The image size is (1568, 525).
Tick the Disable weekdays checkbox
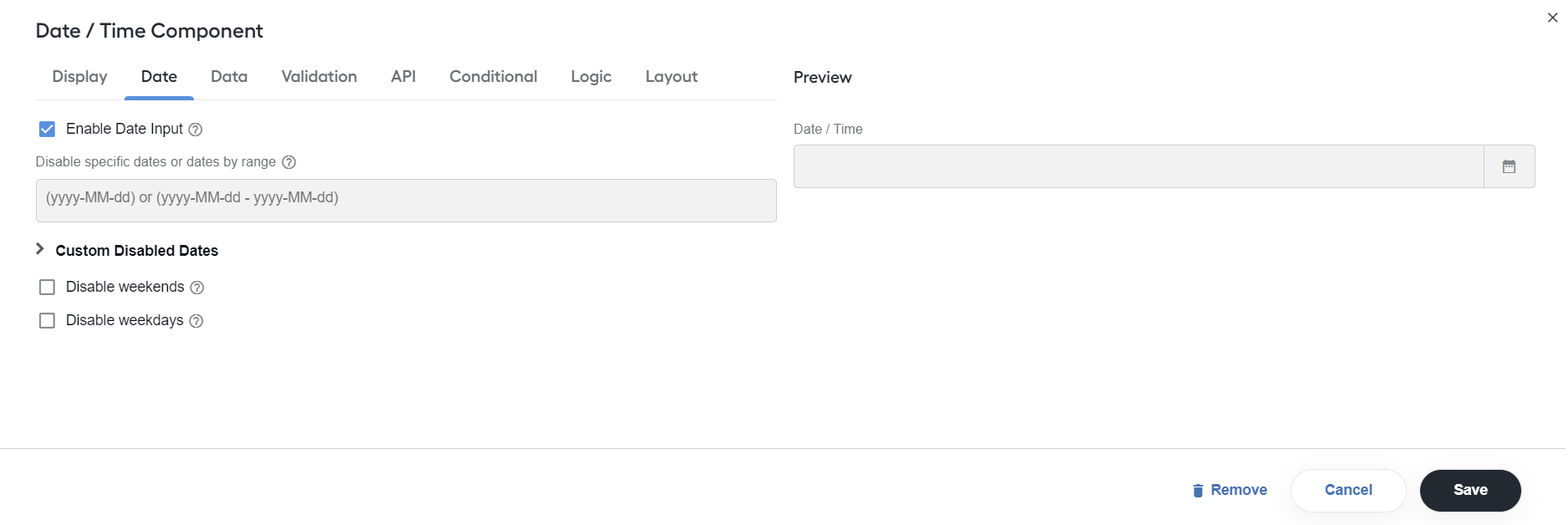point(47,321)
